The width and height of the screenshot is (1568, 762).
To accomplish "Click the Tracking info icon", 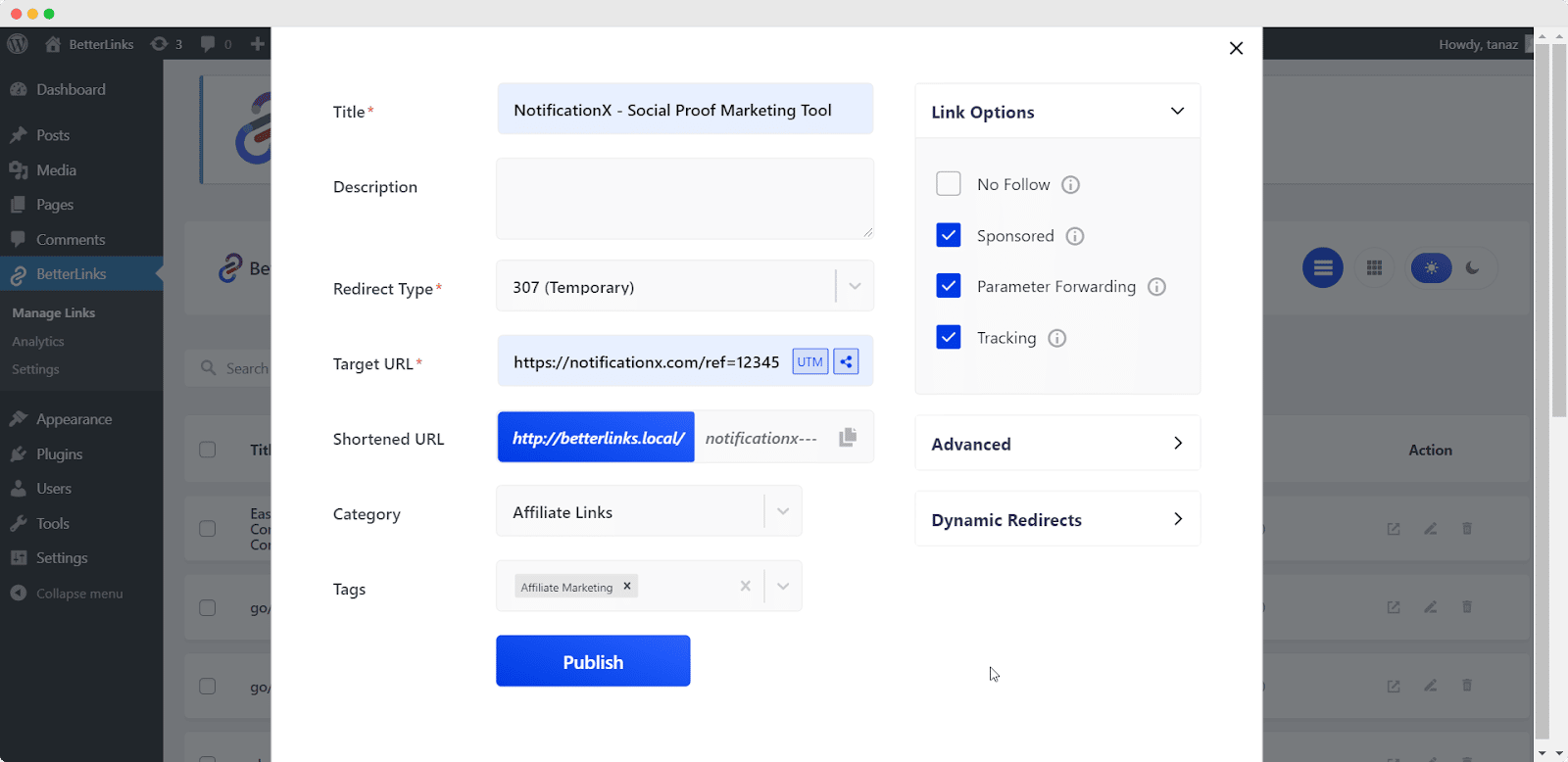I will point(1056,338).
